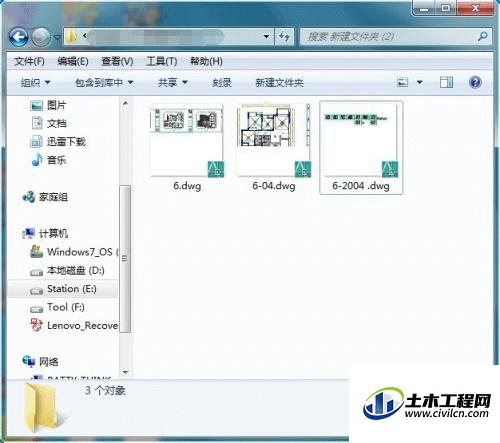500x443 pixels.
Task: Expand the address bar history dropdown arrow
Action: 266,36
